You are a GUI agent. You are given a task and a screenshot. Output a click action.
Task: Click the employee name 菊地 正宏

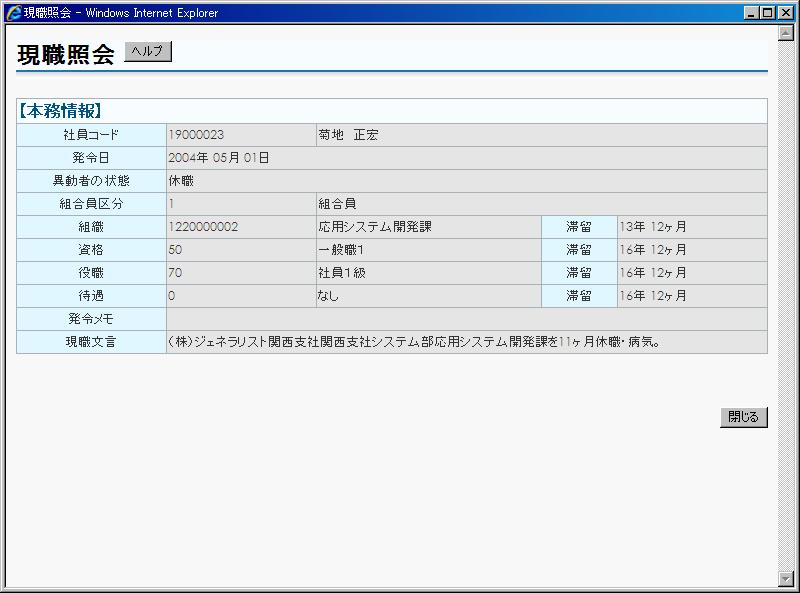point(348,135)
